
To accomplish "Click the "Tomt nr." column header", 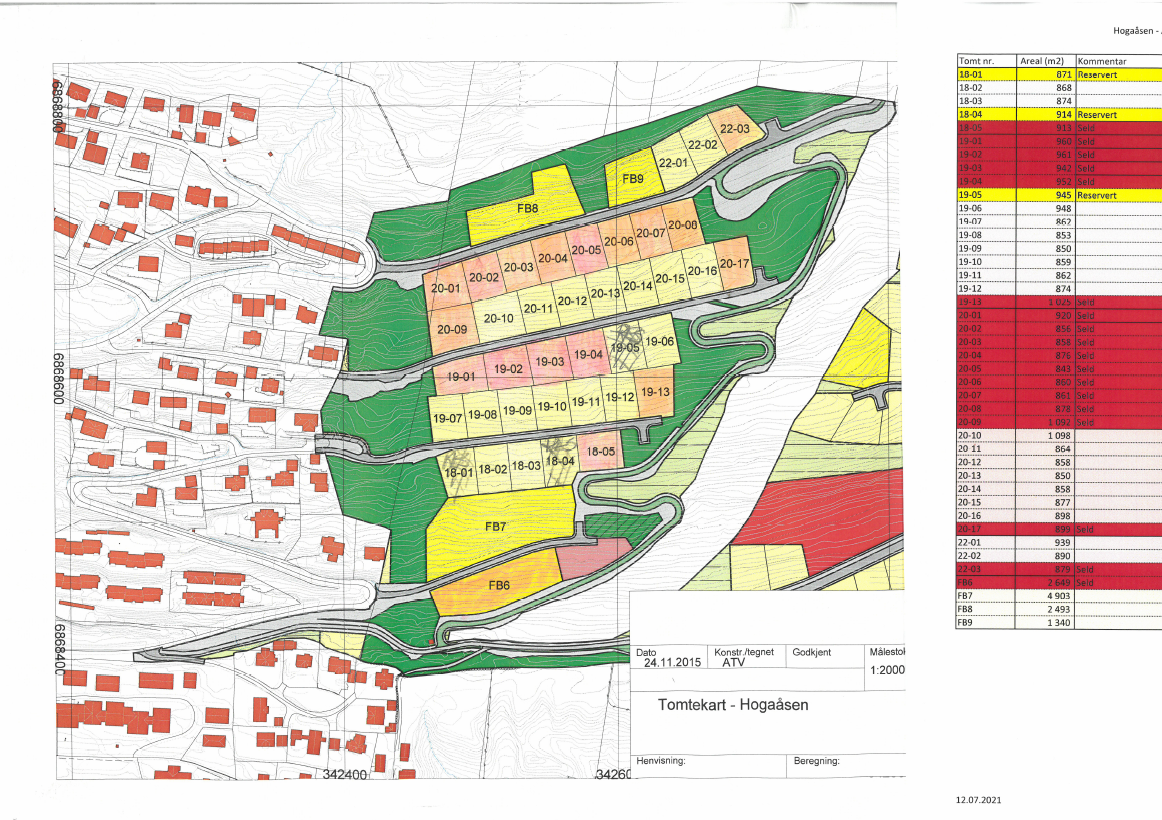I will tap(977, 62).
